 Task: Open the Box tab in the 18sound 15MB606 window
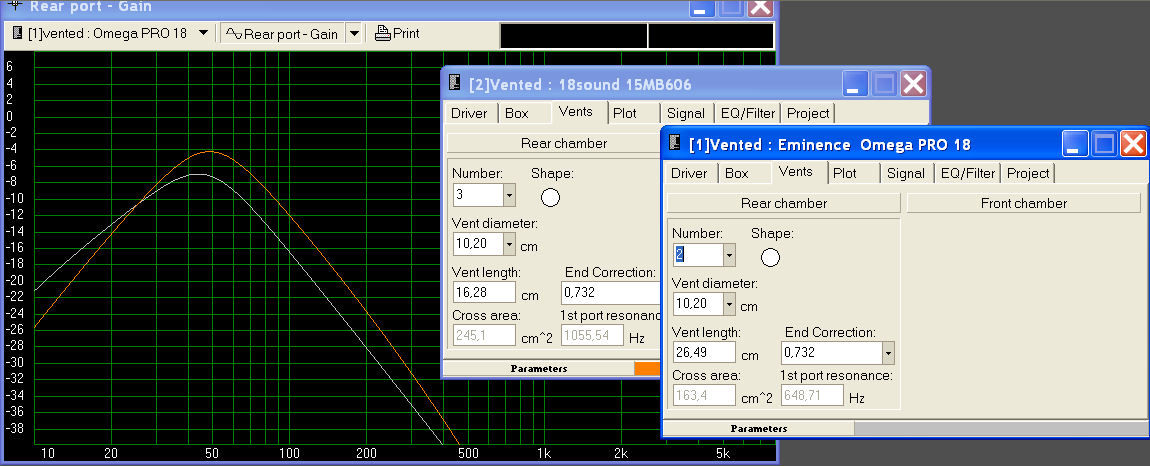pos(517,113)
